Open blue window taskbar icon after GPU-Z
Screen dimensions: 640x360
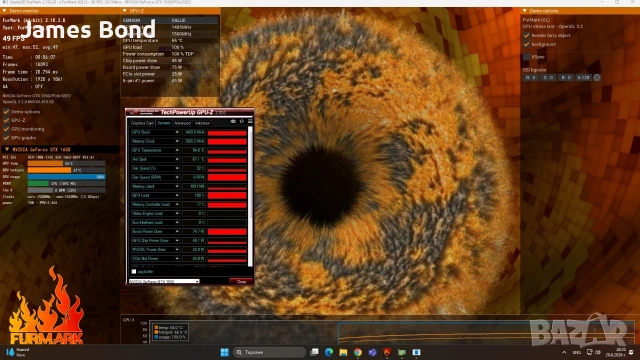pyautogui.click(x=416, y=352)
